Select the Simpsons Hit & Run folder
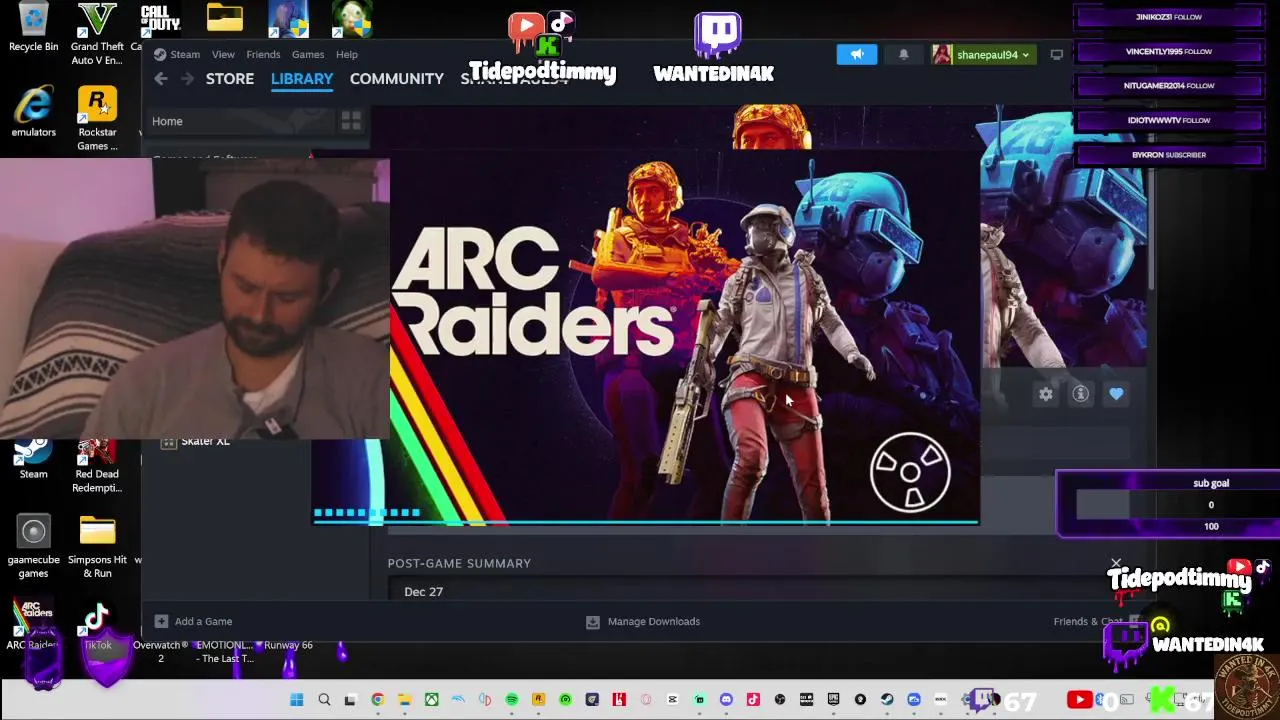1280x720 pixels. point(97,546)
